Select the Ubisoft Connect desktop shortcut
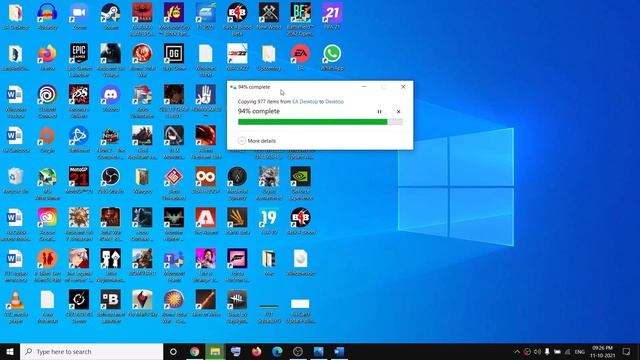Image resolution: width=640 pixels, height=360 pixels. pos(47,101)
